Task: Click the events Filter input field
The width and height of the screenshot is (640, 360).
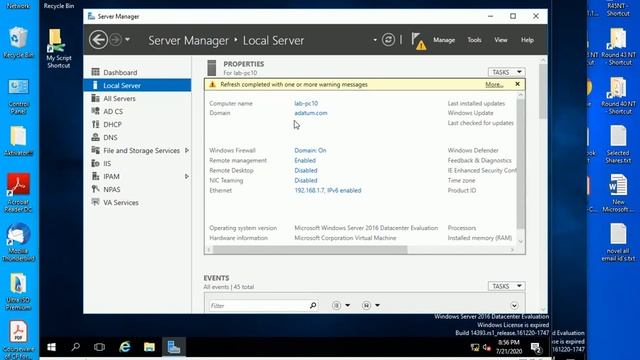Action: point(259,306)
